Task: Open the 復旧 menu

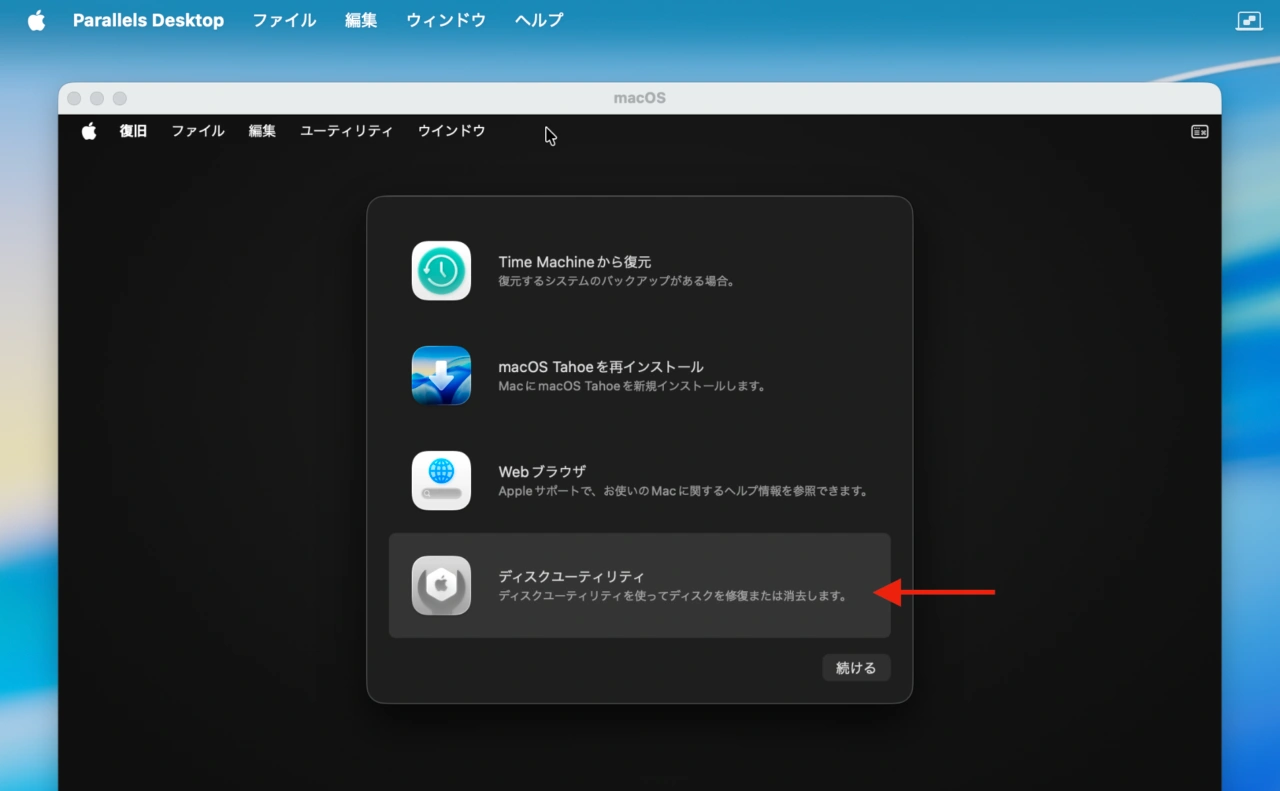Action: point(133,131)
